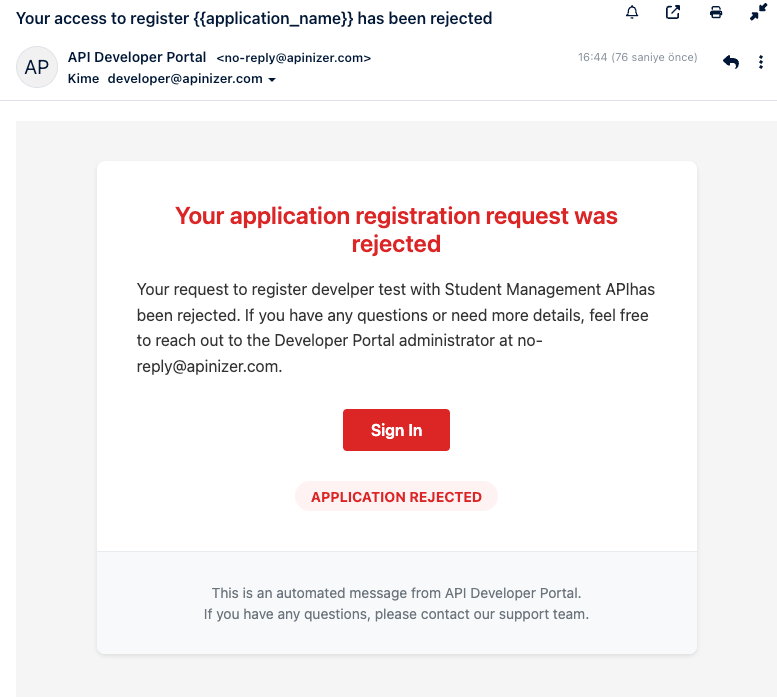This screenshot has width=777, height=697.
Task: Print this email
Action: point(716,12)
